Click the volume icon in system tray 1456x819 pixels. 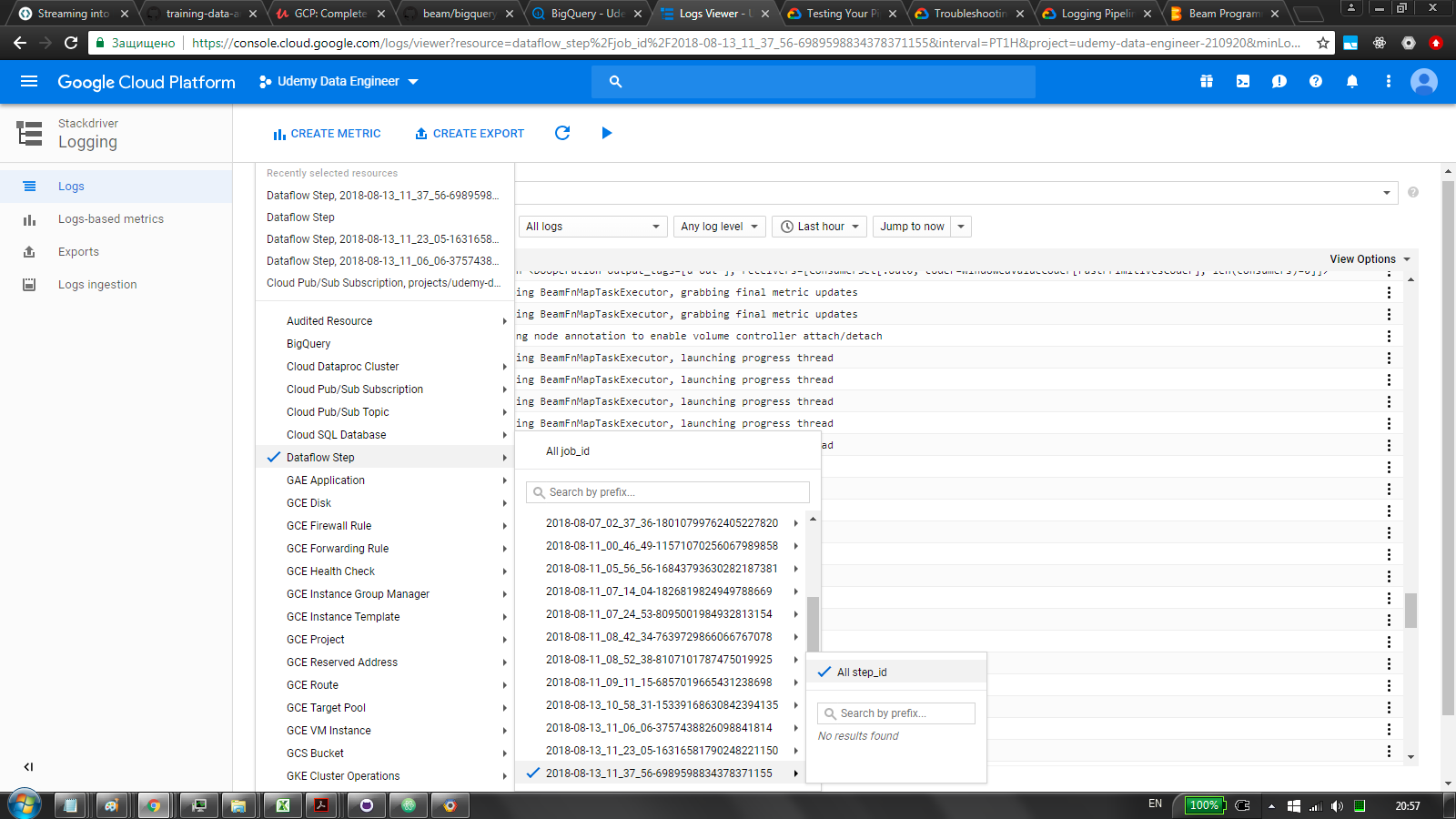click(x=1337, y=806)
